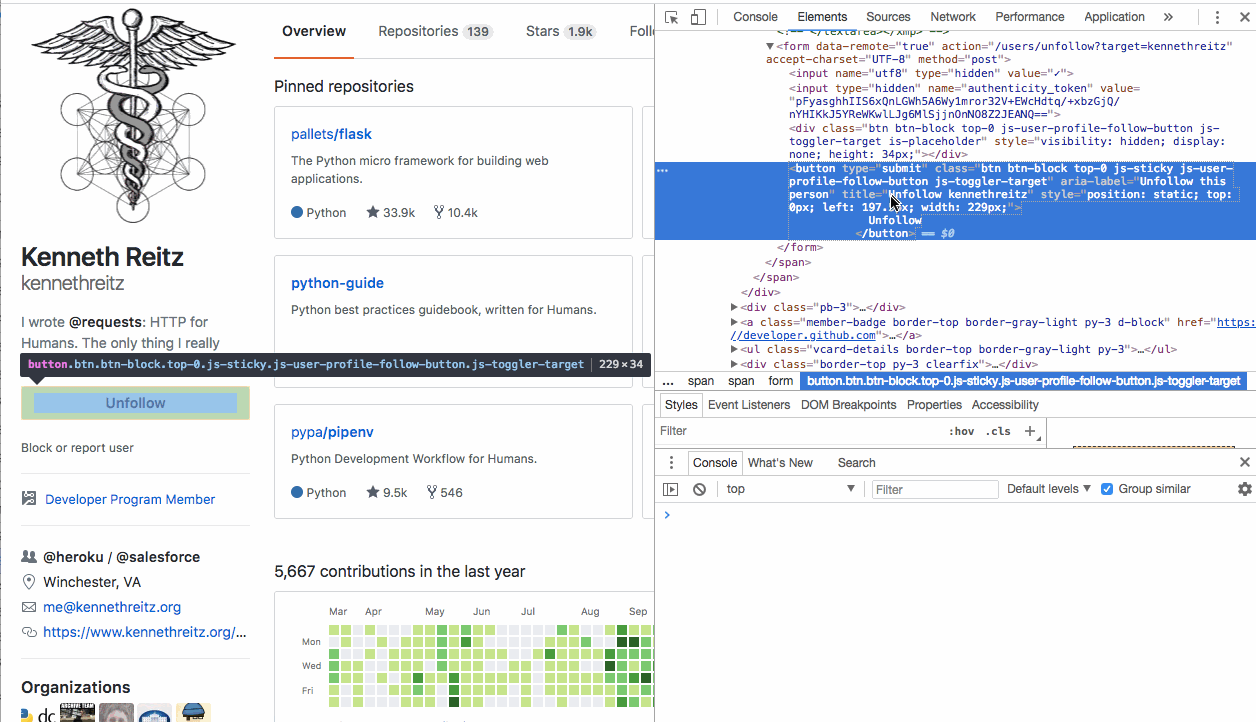Image resolution: width=1256 pixels, height=722 pixels.
Task: Switch to the Elements tab
Action: 822,17
